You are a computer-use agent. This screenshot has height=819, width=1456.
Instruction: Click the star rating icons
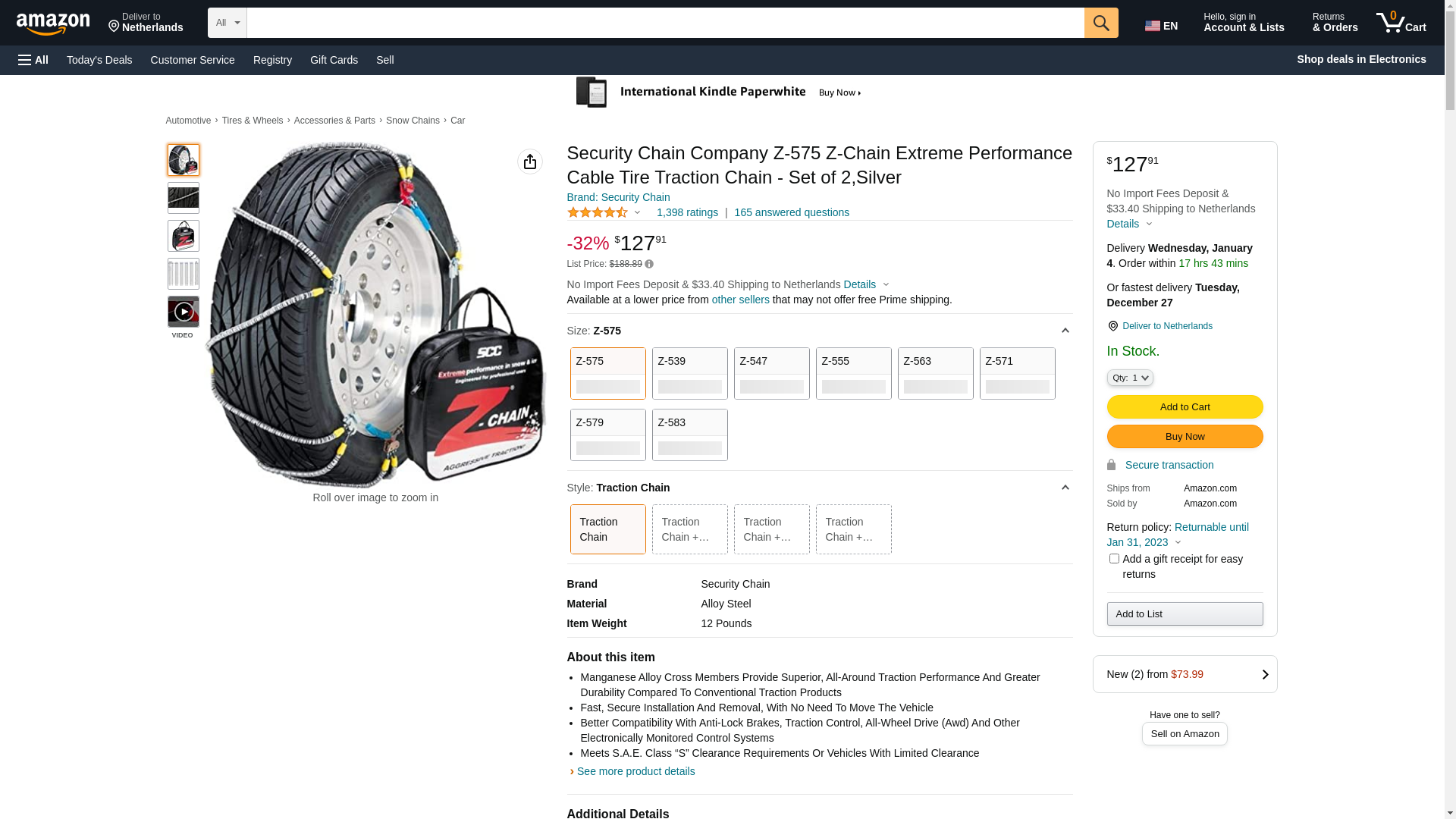(x=598, y=213)
